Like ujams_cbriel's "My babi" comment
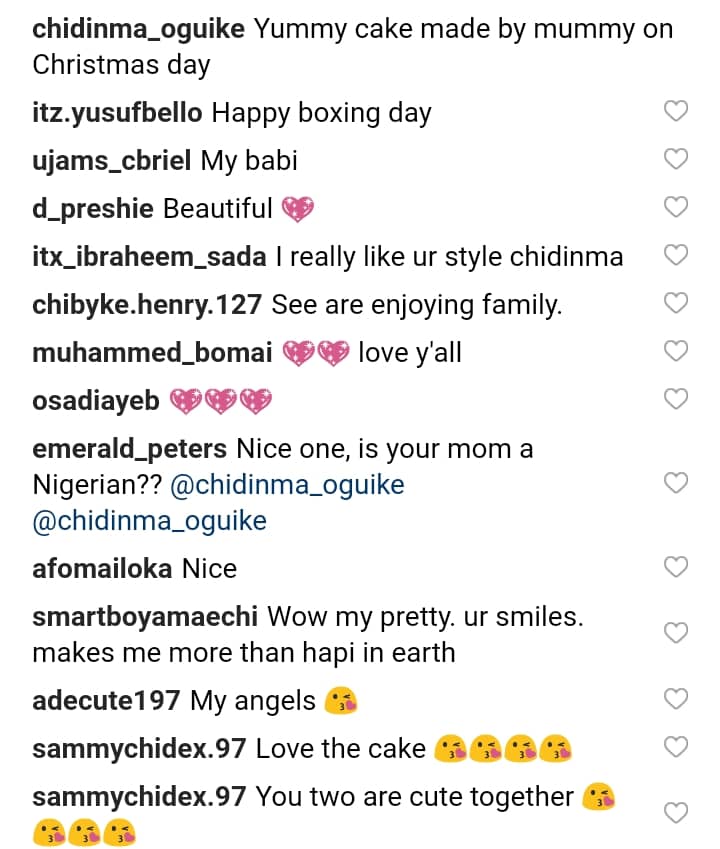The width and height of the screenshot is (720, 849). coord(677,160)
